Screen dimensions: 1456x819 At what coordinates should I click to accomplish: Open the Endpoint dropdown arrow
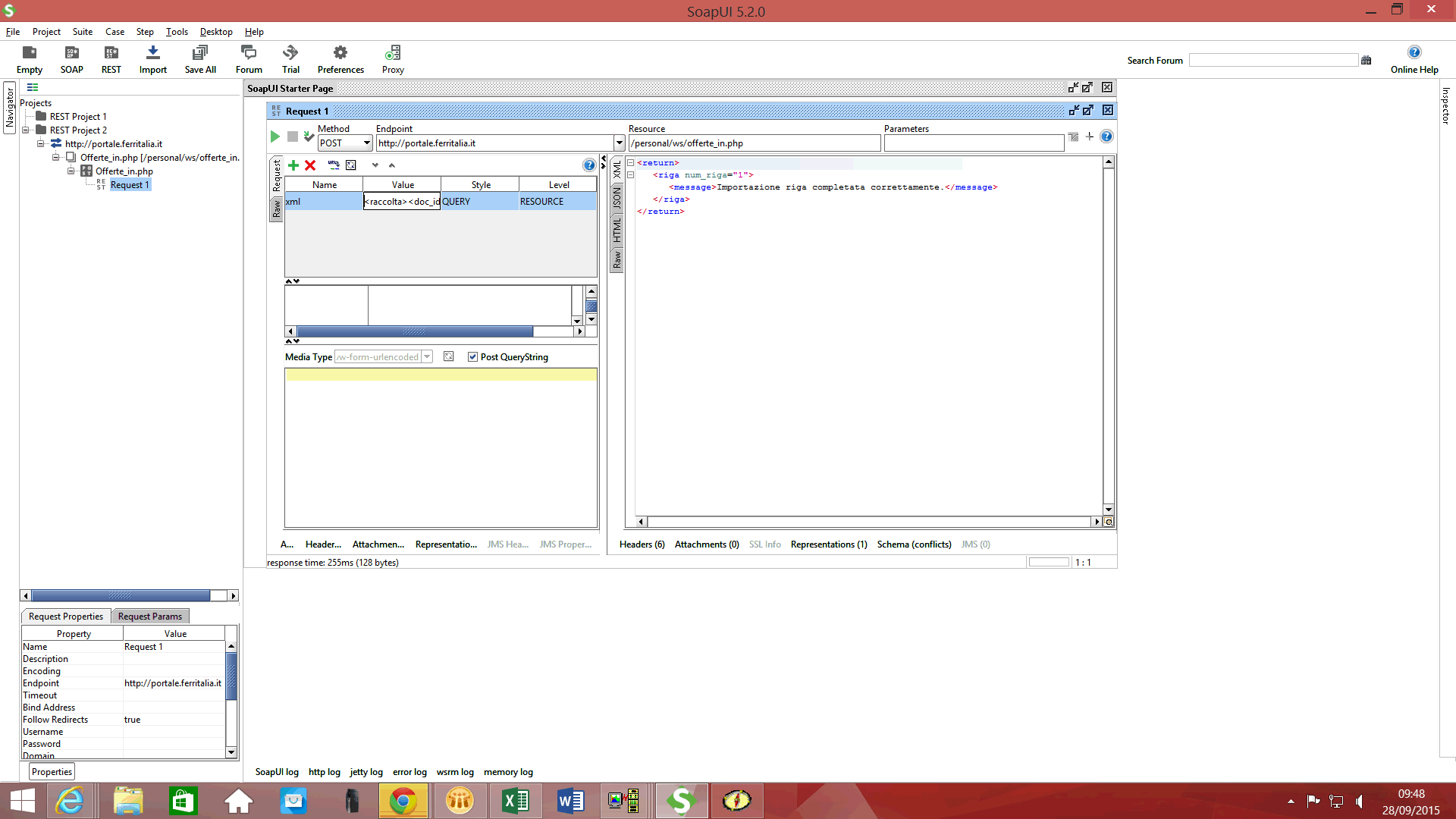click(620, 143)
